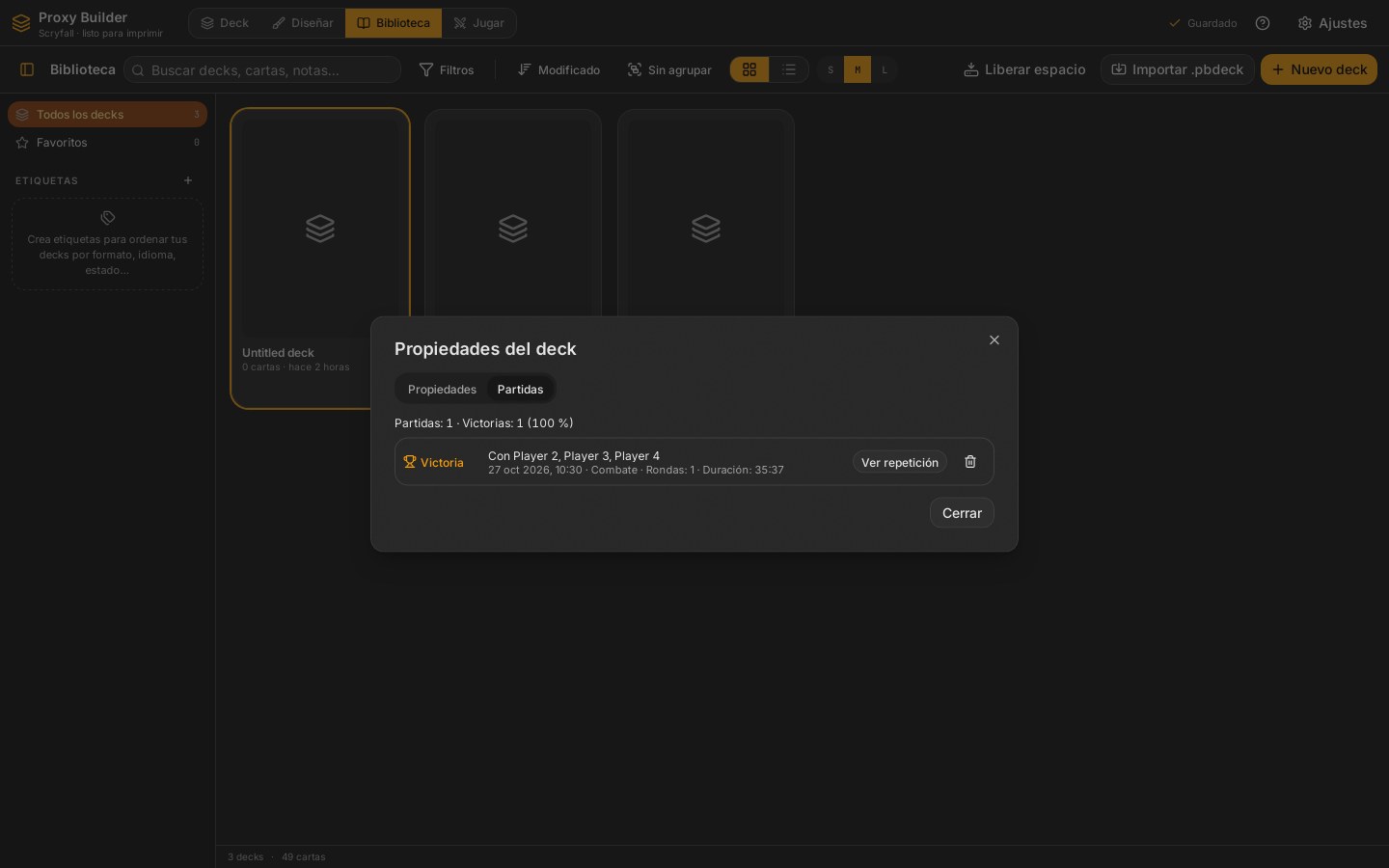Focus the Buscar decks search field
Viewport: 1389px width, 868px height.
pyautogui.click(x=262, y=69)
